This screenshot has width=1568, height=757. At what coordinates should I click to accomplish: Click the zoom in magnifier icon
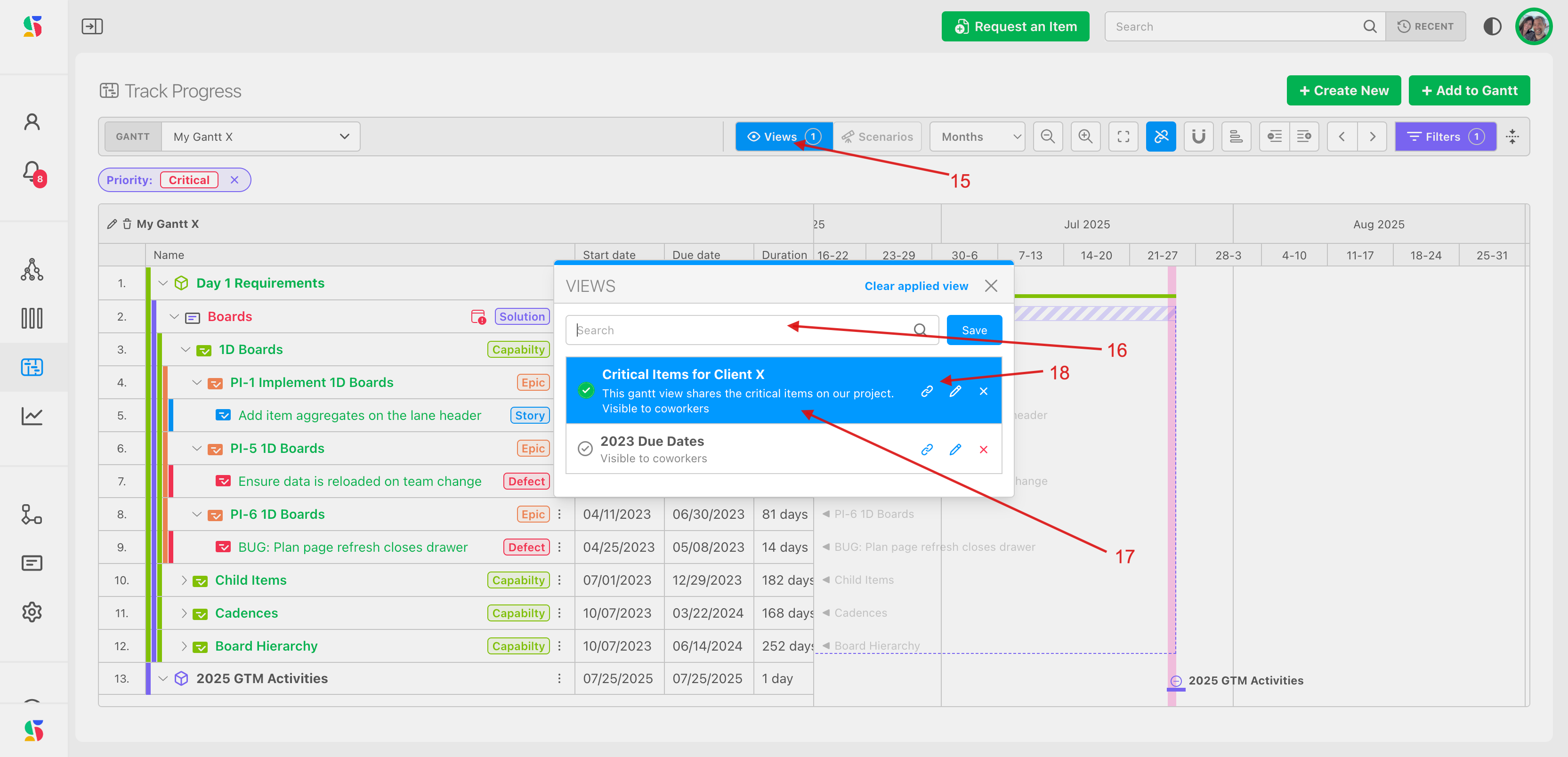[1085, 137]
